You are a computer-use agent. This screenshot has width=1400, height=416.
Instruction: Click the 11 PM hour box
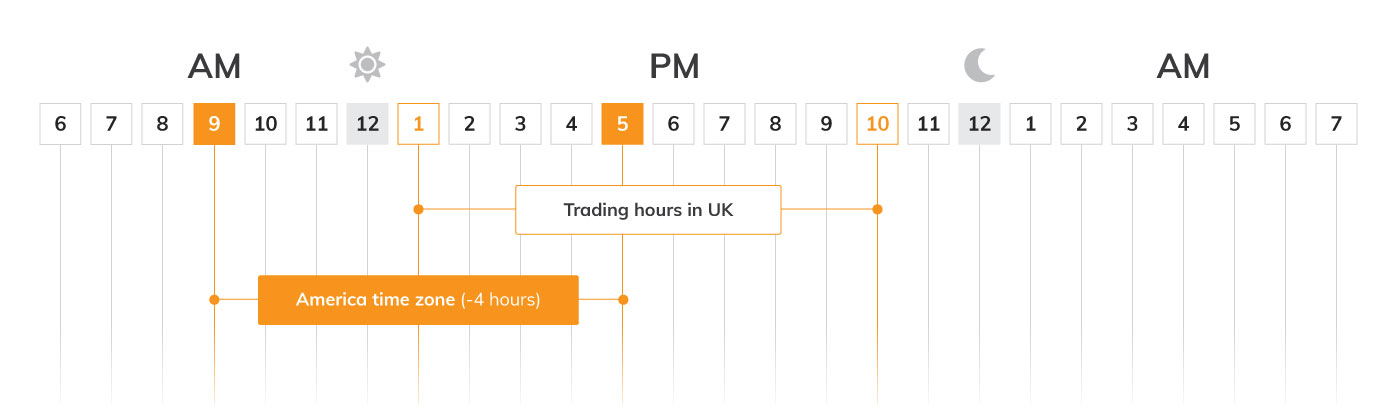click(928, 124)
